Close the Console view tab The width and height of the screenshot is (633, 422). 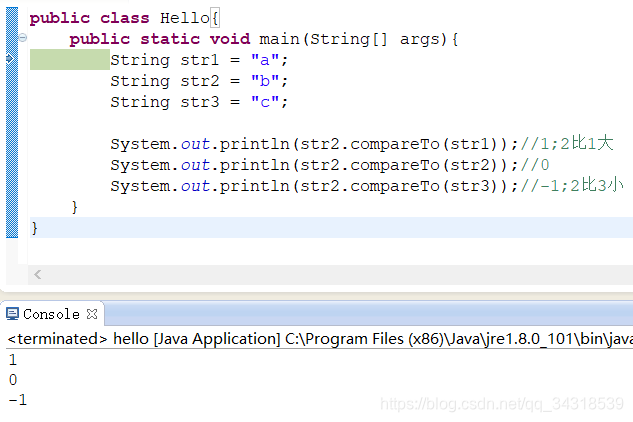pyautogui.click(x=92, y=314)
